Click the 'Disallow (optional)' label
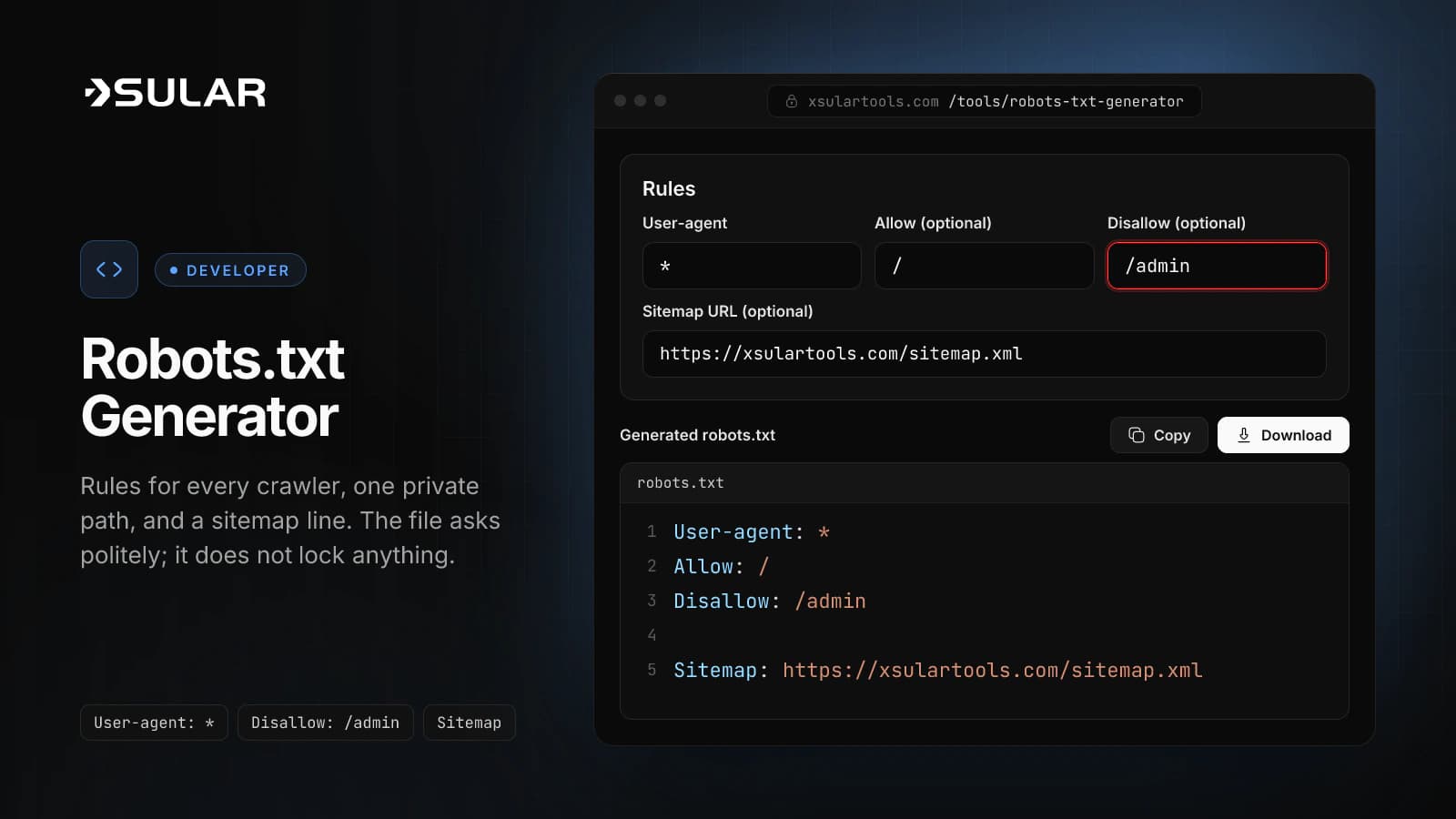 pyautogui.click(x=1176, y=223)
